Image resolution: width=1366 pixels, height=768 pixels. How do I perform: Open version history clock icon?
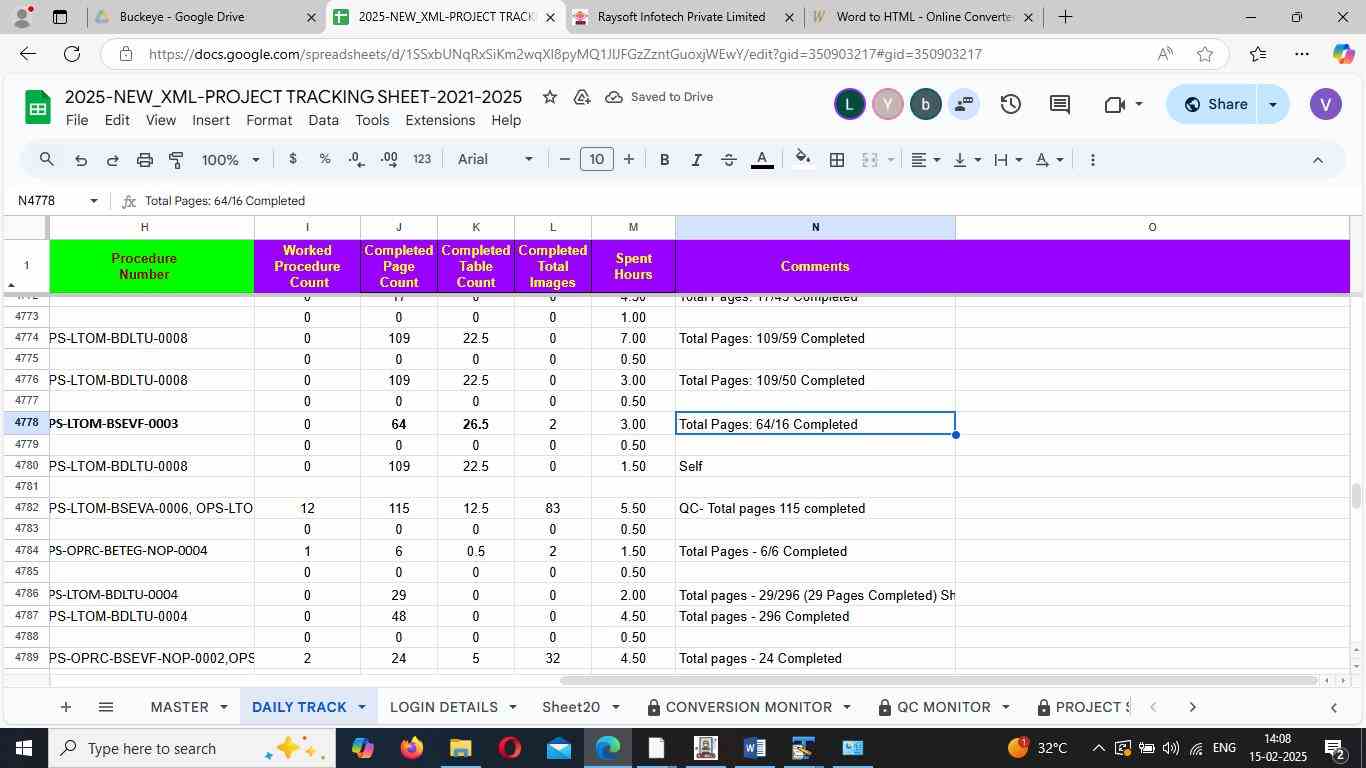click(1010, 104)
